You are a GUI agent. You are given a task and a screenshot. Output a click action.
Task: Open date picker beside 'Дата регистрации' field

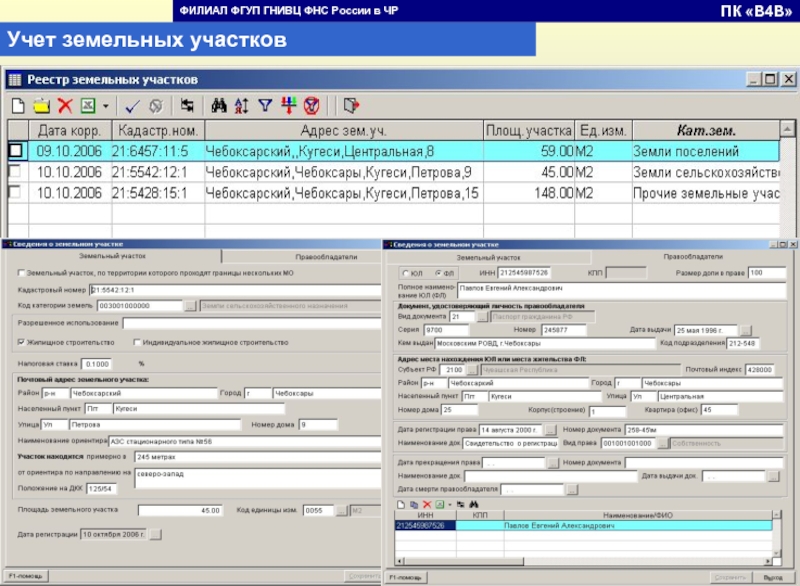pyautogui.click(x=156, y=534)
